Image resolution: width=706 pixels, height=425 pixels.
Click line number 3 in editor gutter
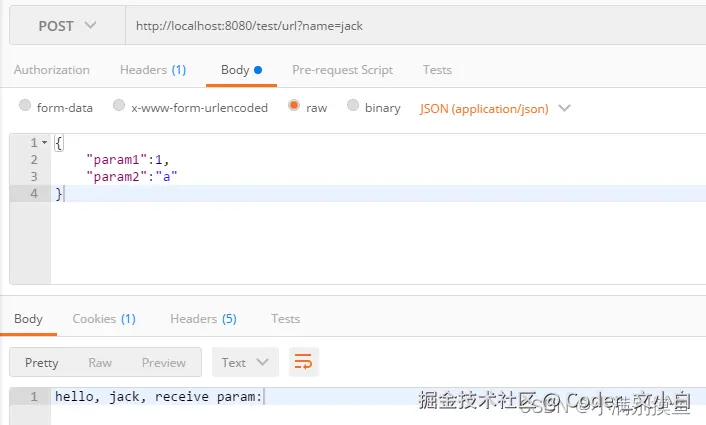coord(34,176)
